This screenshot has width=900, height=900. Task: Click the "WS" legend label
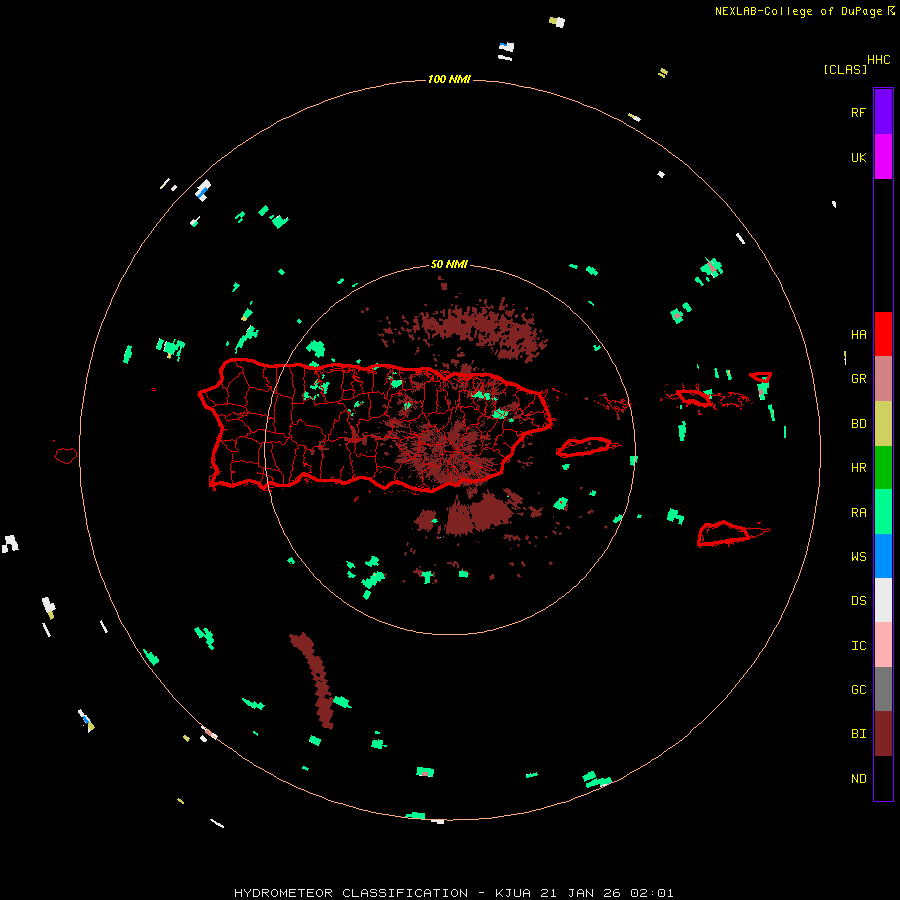pos(858,556)
